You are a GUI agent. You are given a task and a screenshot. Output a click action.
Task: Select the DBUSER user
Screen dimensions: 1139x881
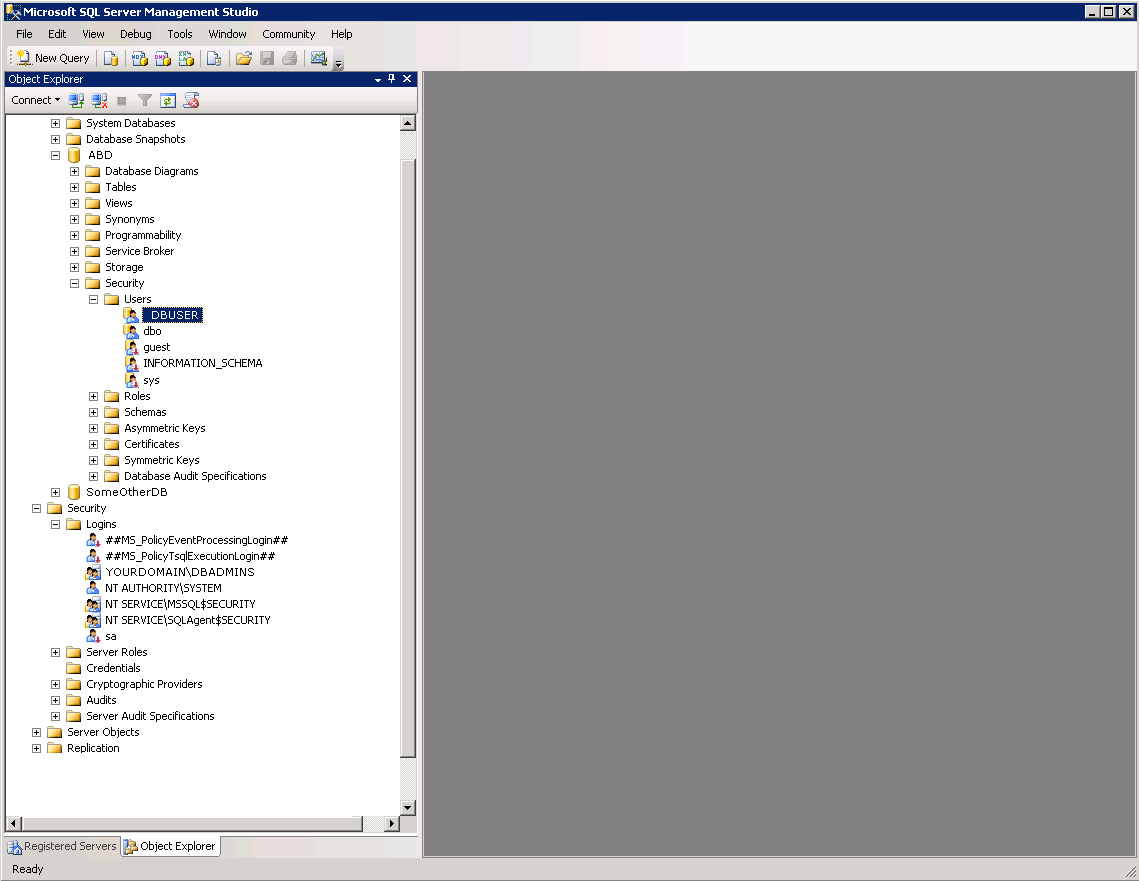[x=172, y=315]
